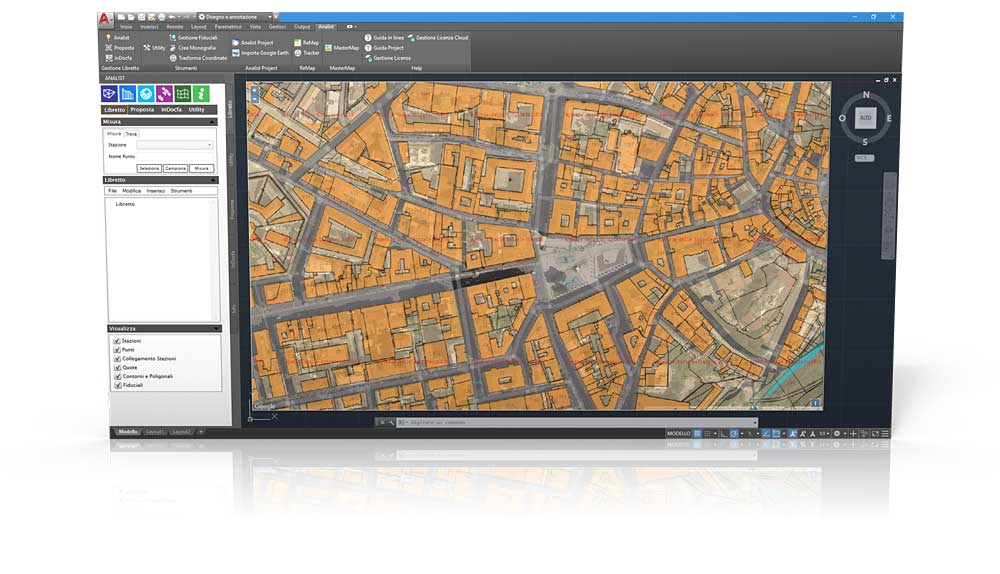The height and width of the screenshot is (574, 1000).
Task: Expand the Gestione Libretto ribbon panel title
Action: (x=120, y=68)
